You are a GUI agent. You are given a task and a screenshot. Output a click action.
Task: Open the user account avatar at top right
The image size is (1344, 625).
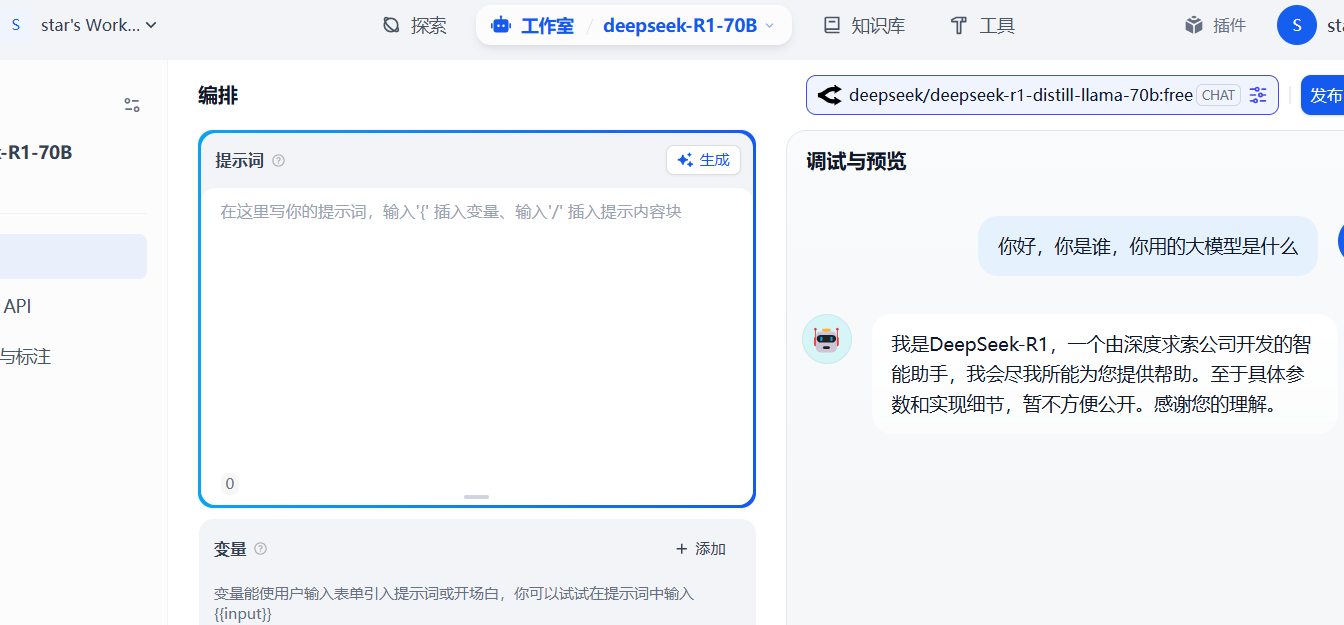1296,25
